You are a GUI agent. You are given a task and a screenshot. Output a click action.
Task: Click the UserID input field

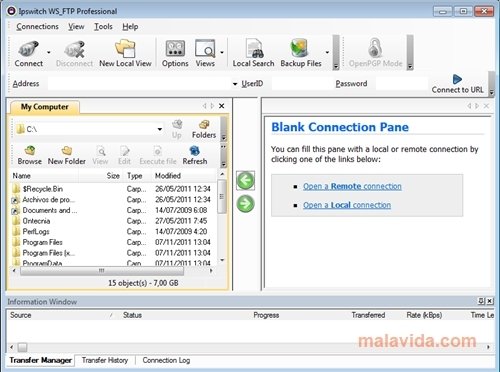click(302, 84)
